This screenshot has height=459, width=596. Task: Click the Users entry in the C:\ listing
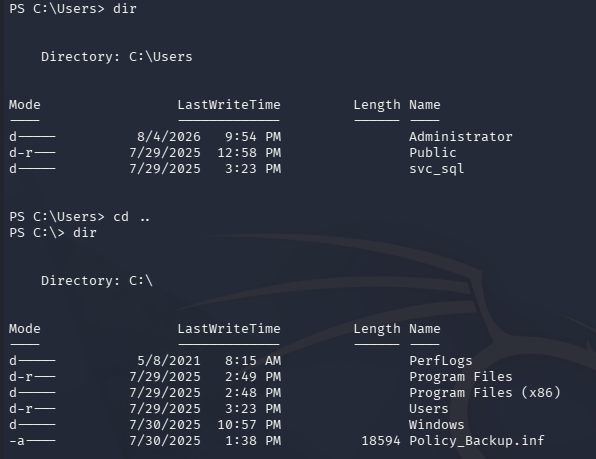(x=428, y=409)
